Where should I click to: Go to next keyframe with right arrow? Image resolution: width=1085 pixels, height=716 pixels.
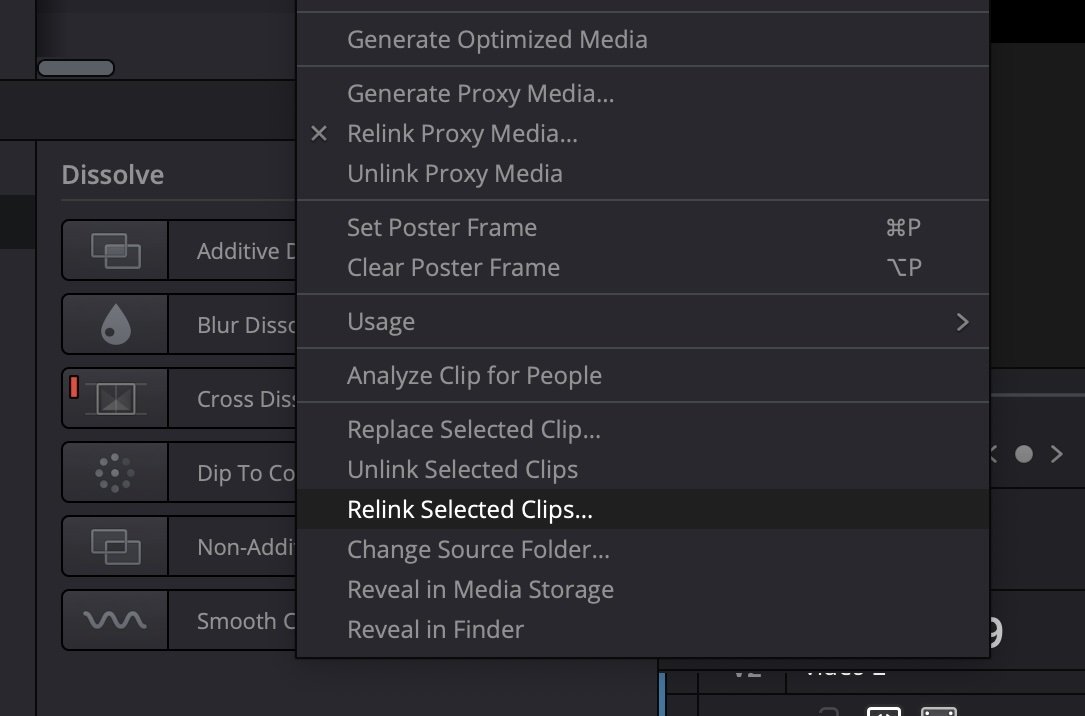1056,454
